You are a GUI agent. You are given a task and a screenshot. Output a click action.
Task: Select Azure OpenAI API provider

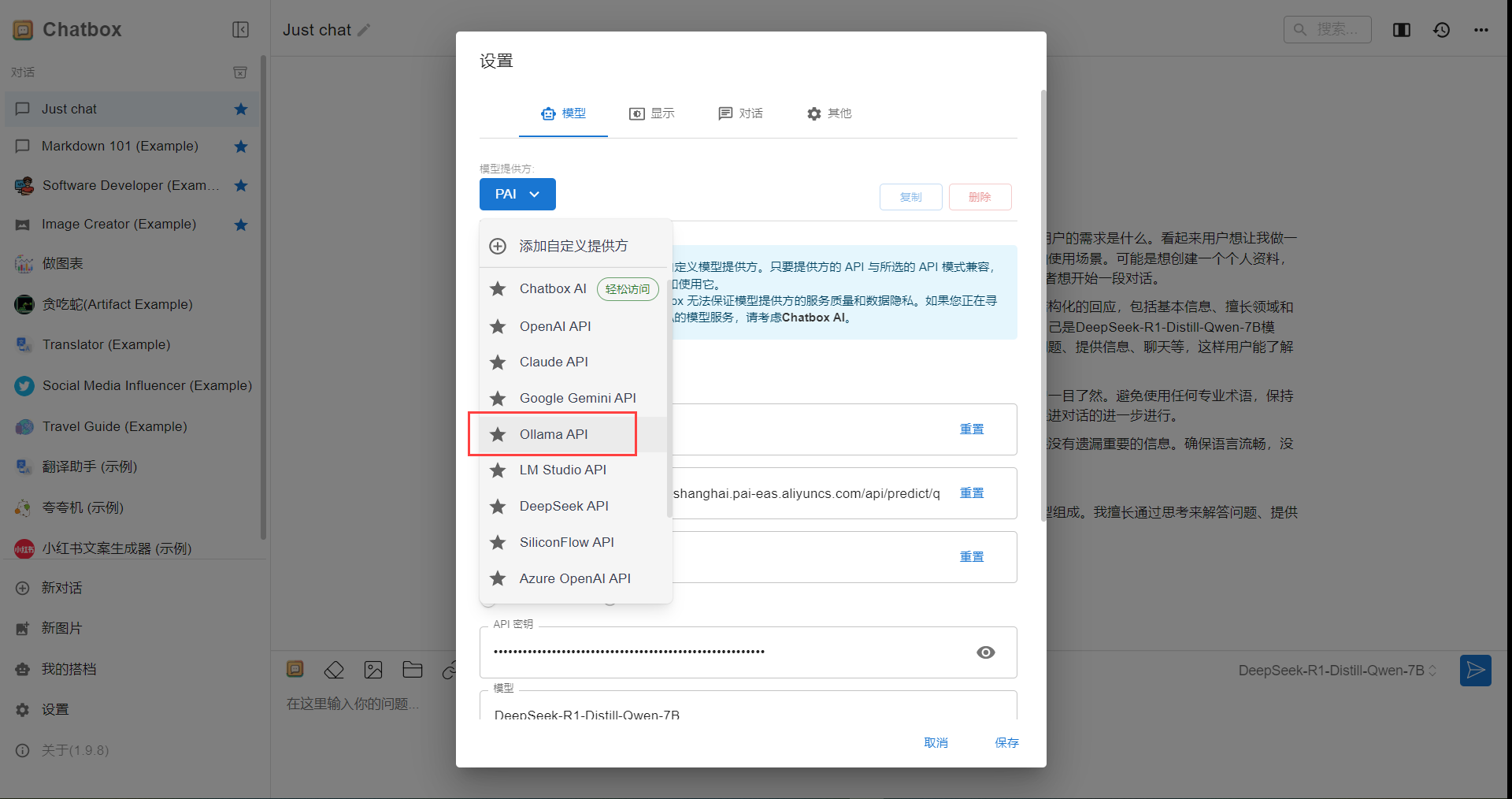573,578
